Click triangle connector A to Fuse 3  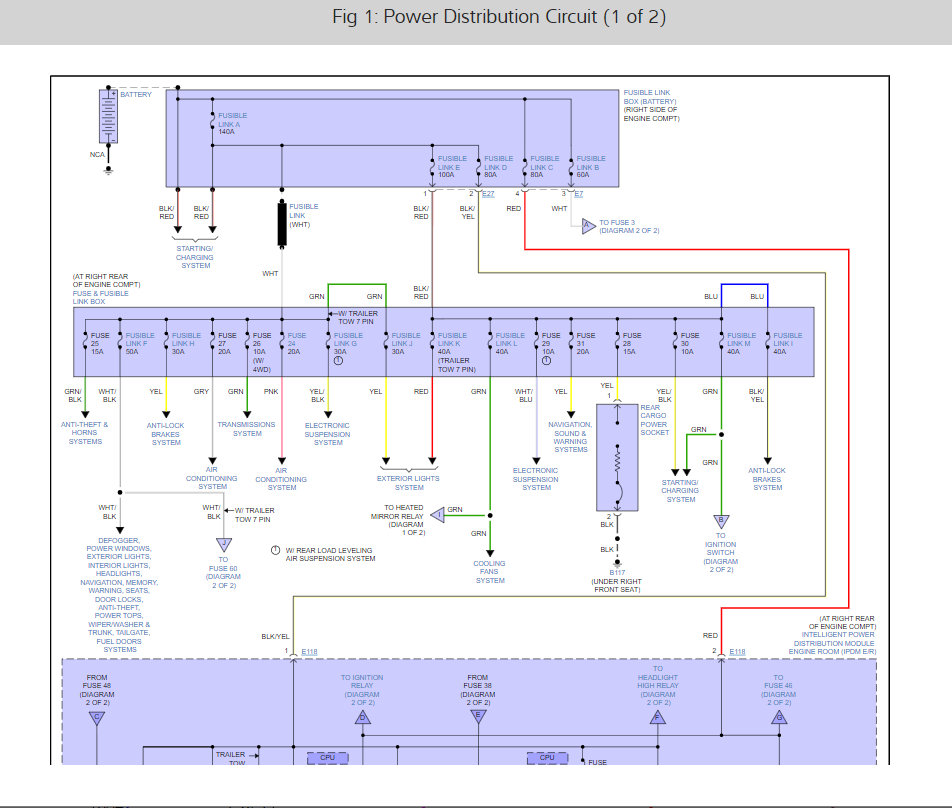pyautogui.click(x=588, y=226)
